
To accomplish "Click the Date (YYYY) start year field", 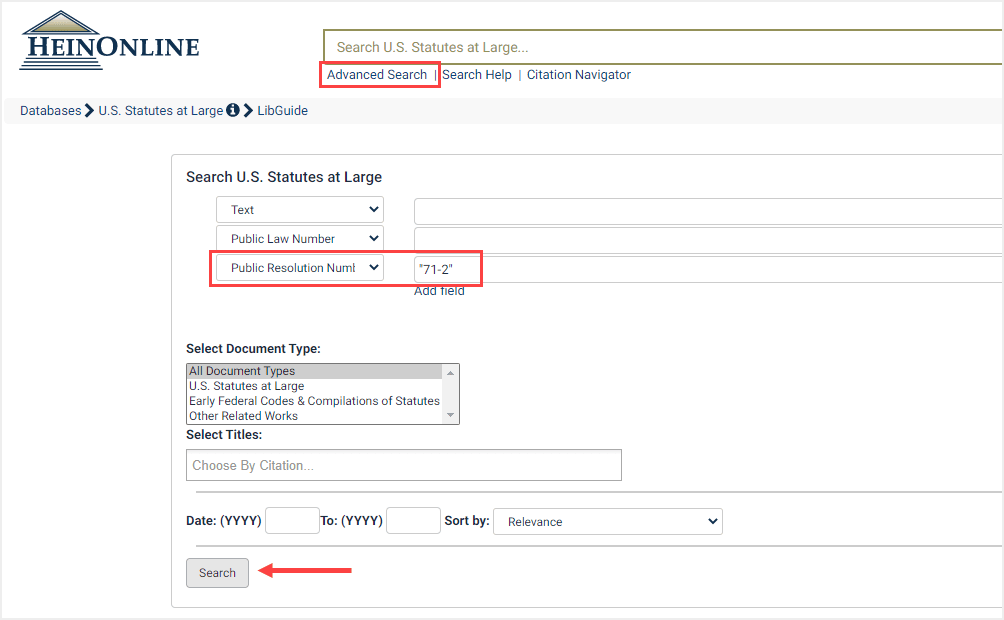I will click(293, 521).
